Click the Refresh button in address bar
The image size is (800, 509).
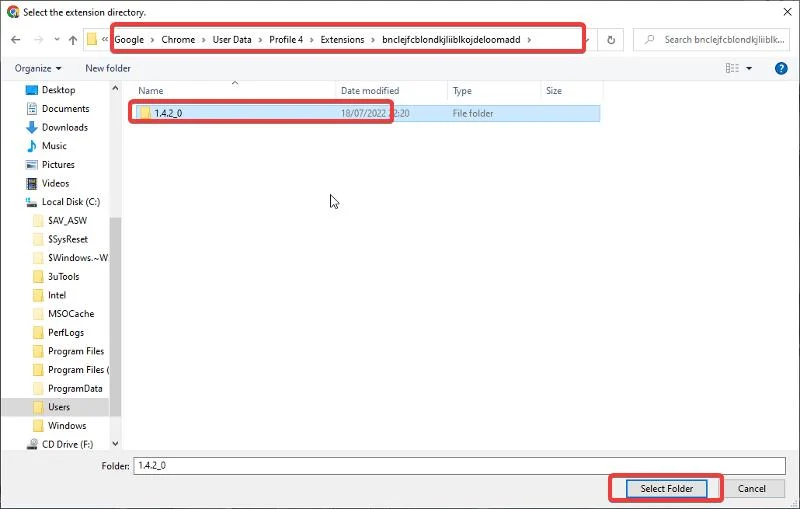pyautogui.click(x=611, y=40)
